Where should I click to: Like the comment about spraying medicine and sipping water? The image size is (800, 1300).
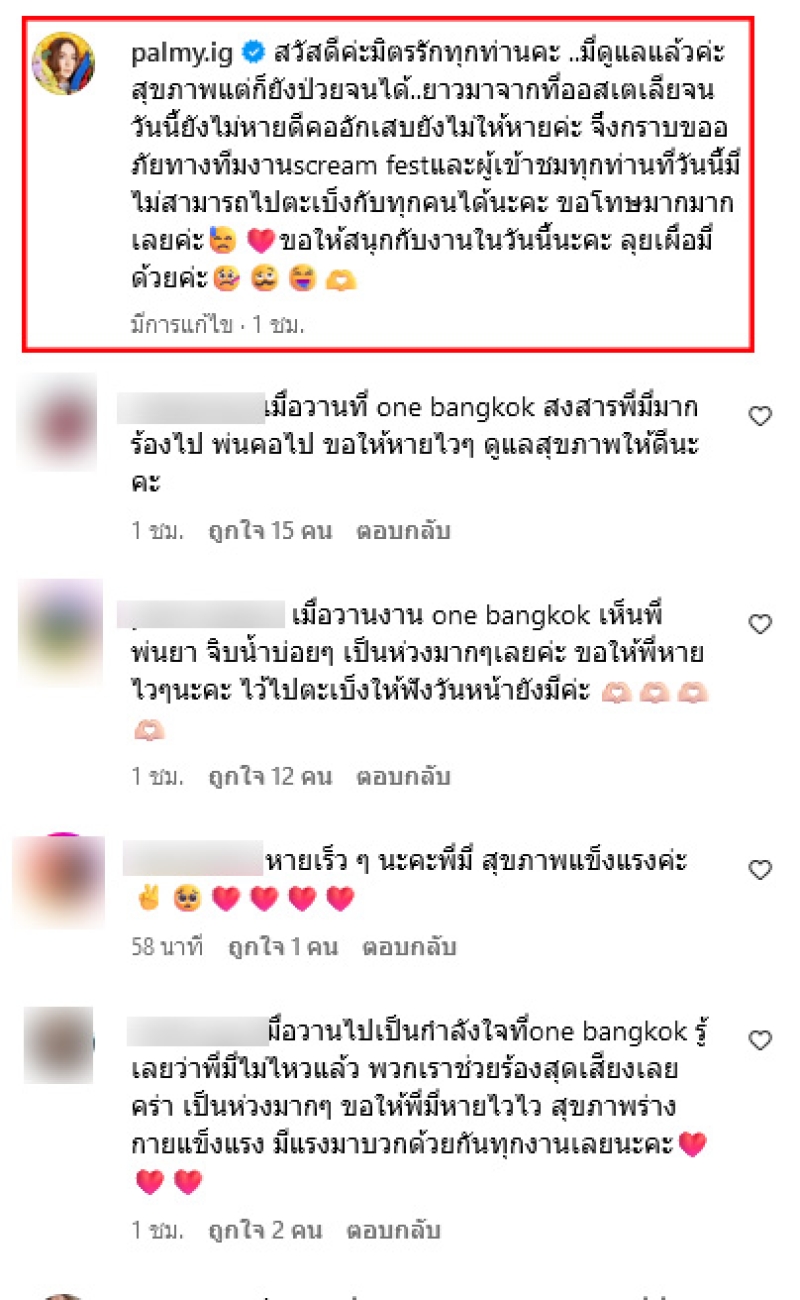[x=761, y=625]
